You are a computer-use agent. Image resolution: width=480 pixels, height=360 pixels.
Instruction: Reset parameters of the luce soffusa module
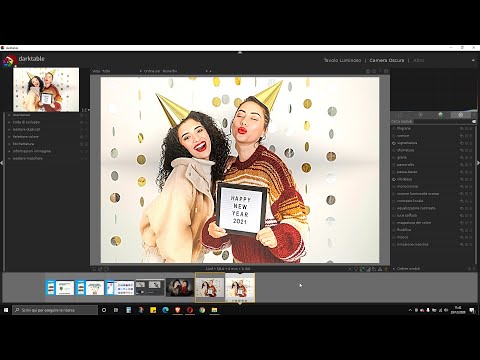(466, 216)
